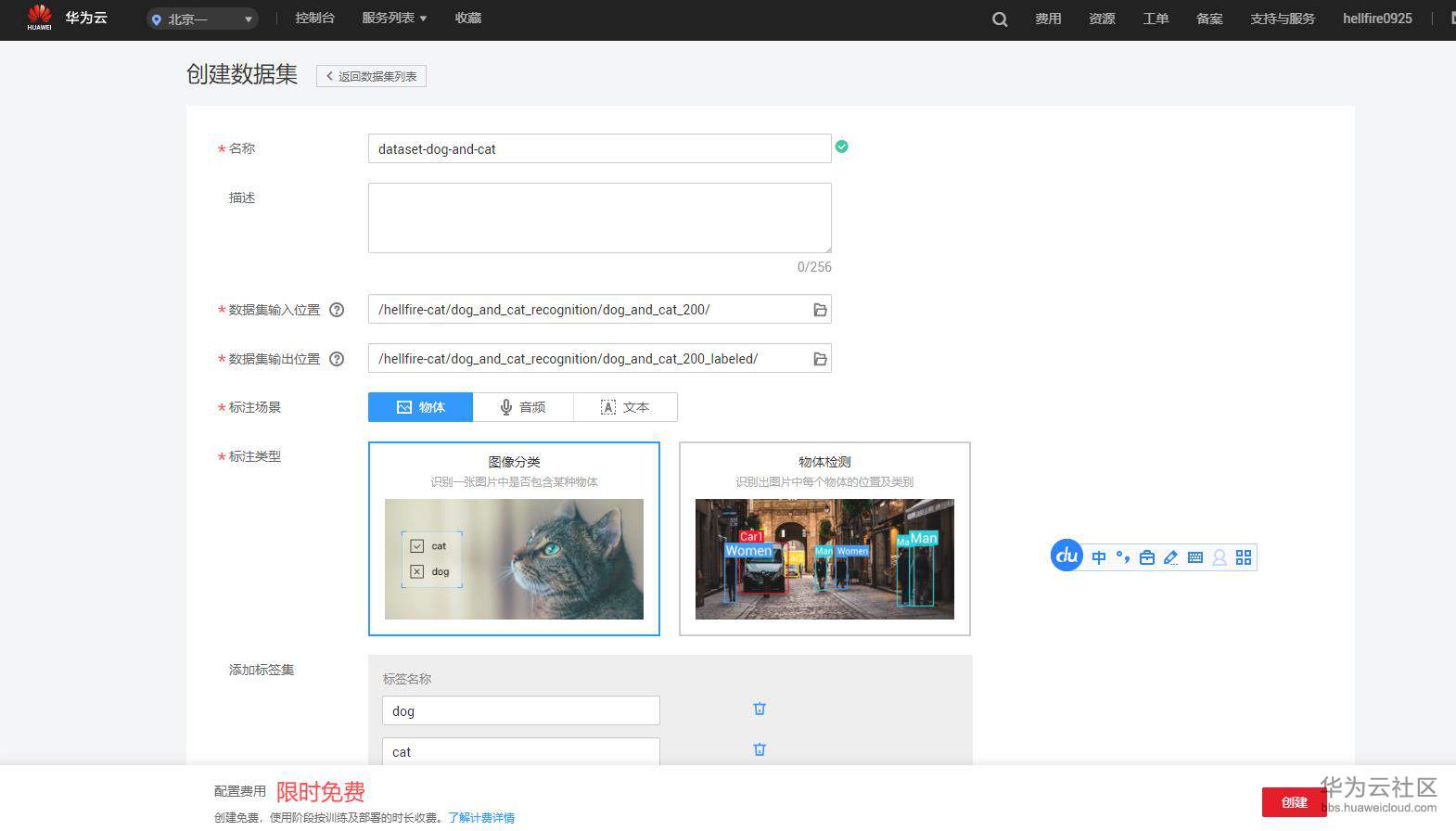Edit the cat label name field
Viewport: 1456px width, 831px height.
pos(520,751)
